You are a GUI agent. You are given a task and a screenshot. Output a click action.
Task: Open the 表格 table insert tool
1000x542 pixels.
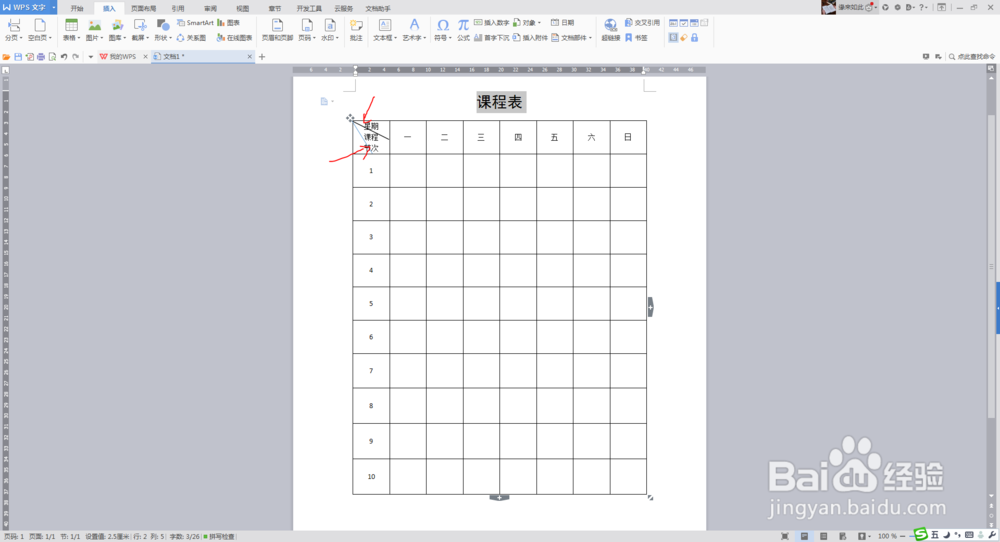point(71,30)
